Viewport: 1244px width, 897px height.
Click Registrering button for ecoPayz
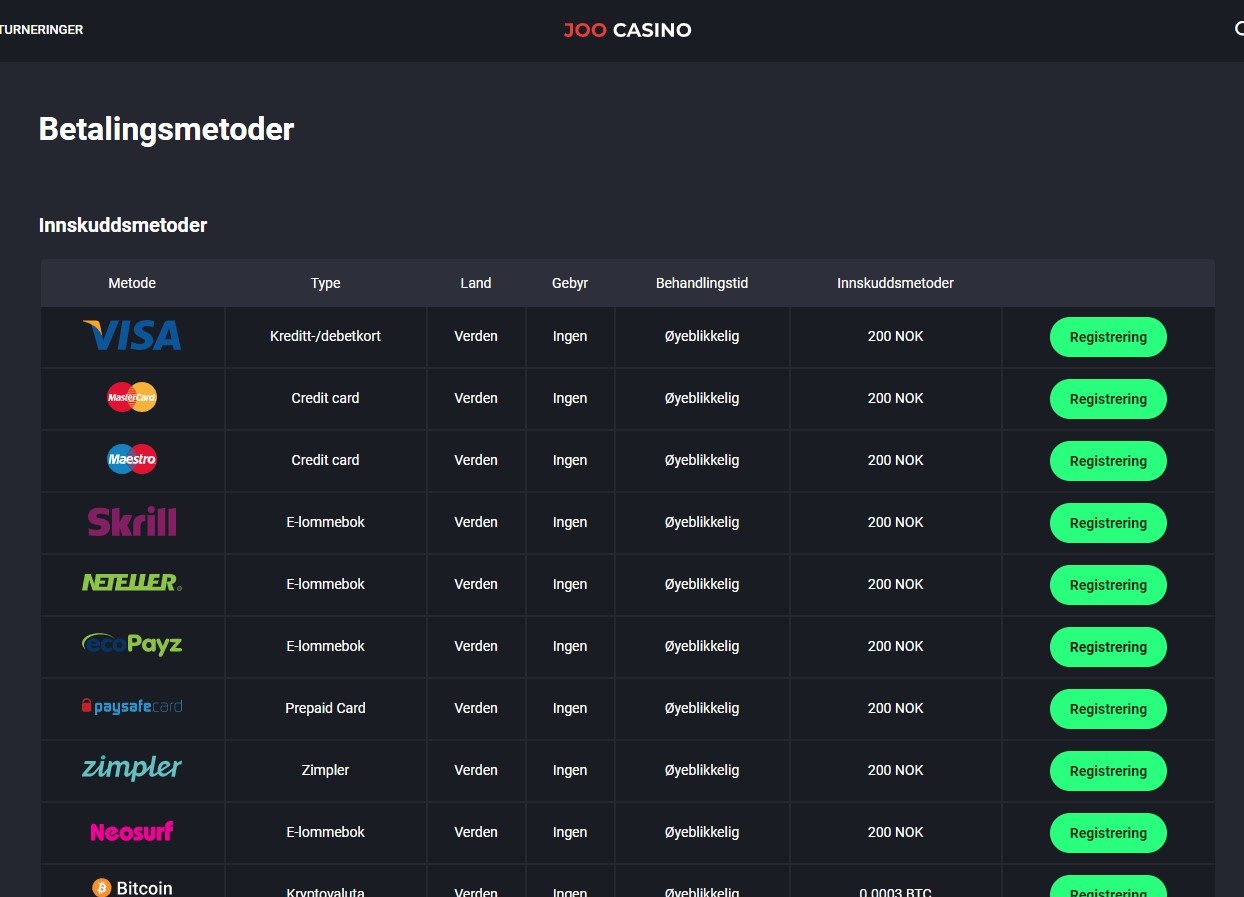click(x=1108, y=647)
